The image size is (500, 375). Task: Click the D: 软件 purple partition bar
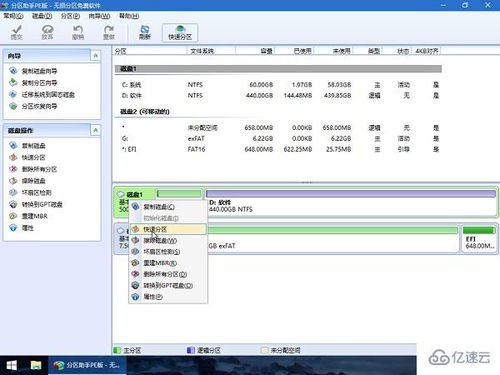(x=351, y=193)
